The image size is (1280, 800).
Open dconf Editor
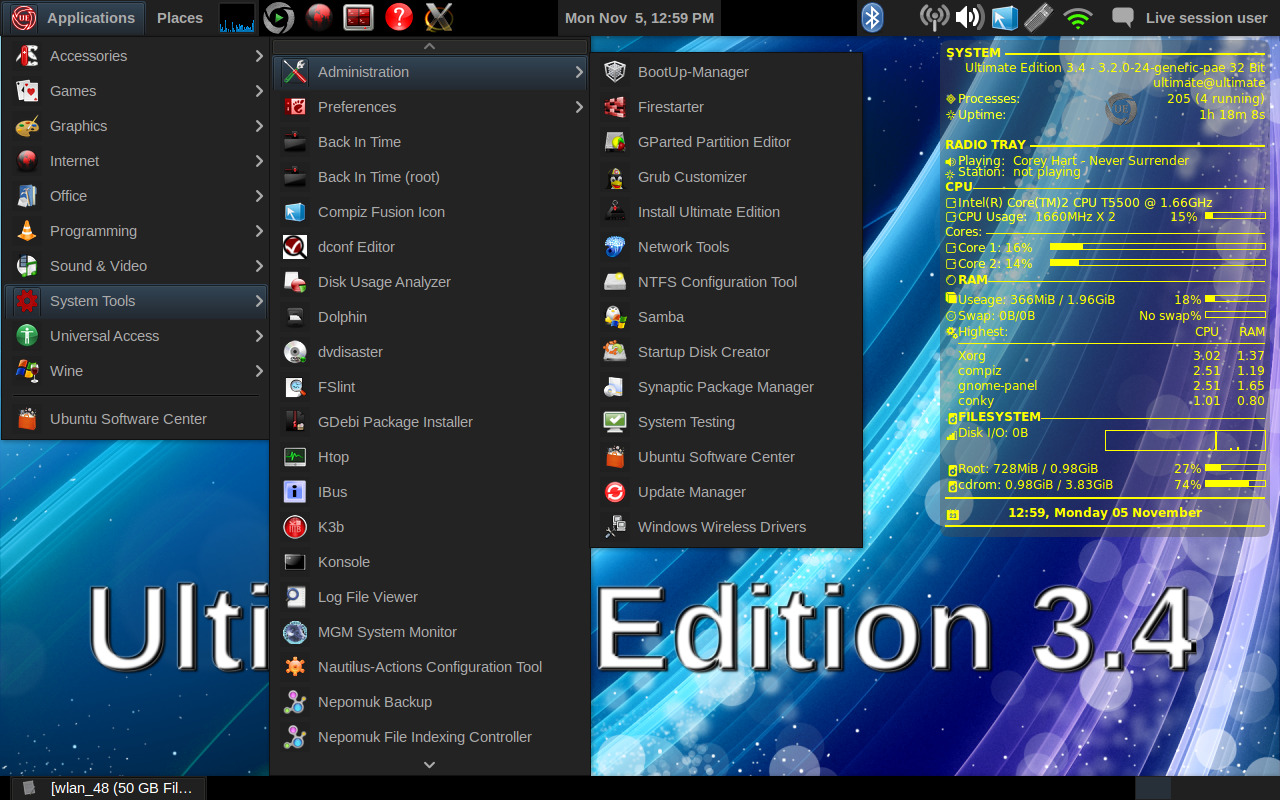[430, 247]
